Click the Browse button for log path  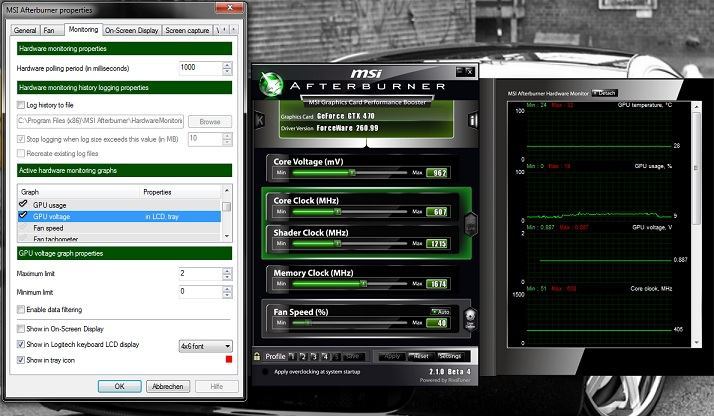pos(210,122)
